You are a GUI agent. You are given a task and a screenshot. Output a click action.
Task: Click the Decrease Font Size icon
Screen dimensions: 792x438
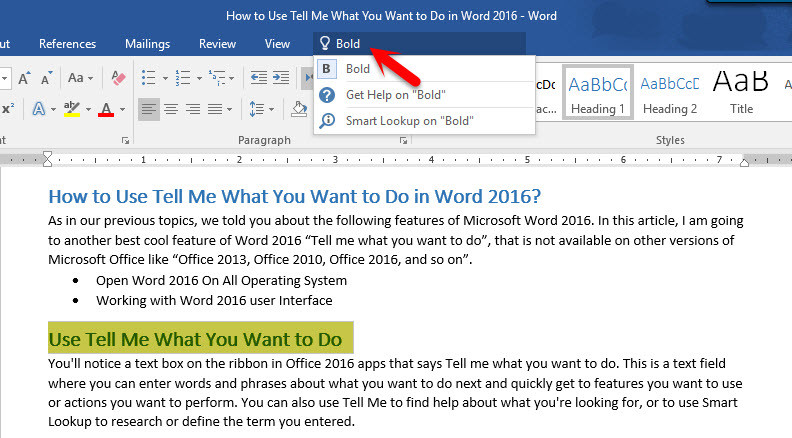pyautogui.click(x=46, y=78)
